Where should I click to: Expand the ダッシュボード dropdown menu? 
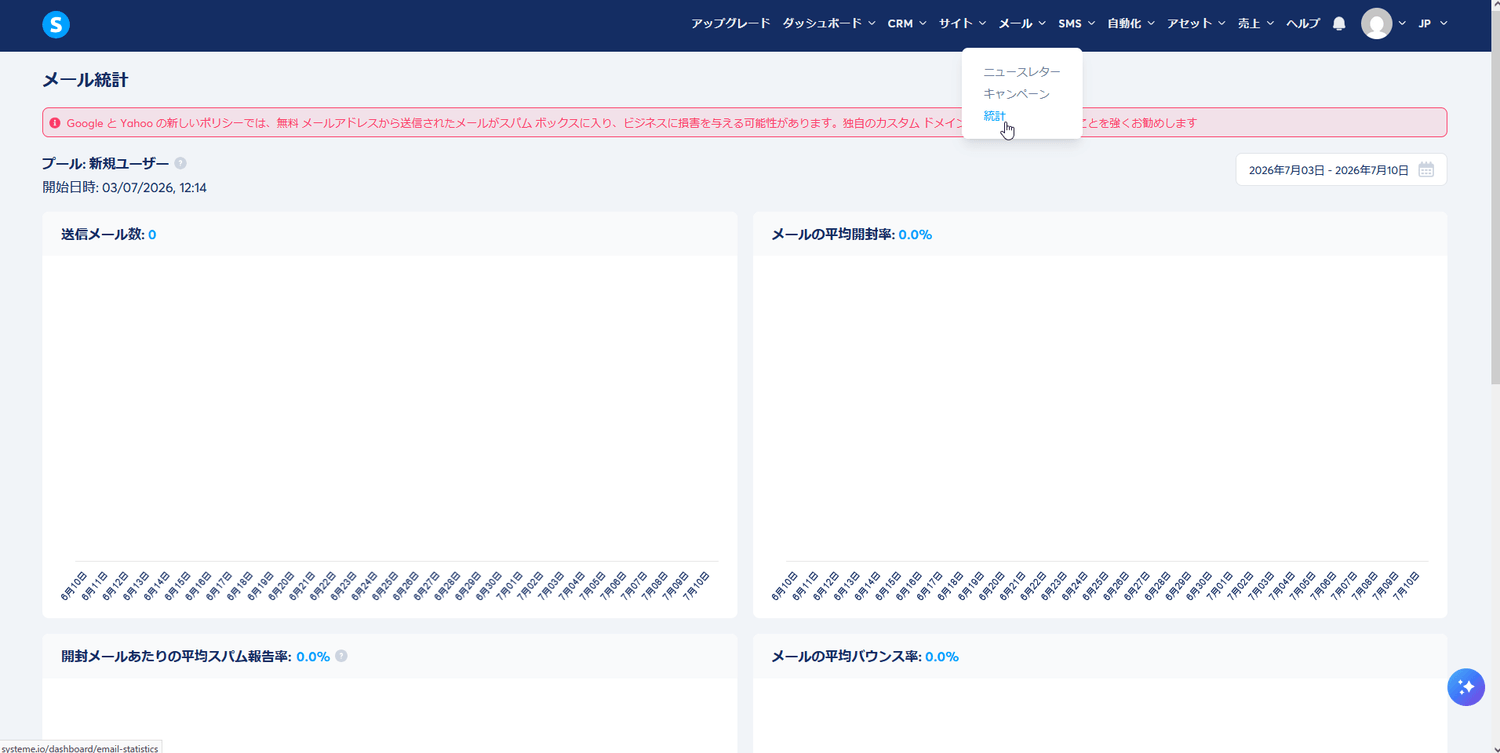[x=829, y=23]
